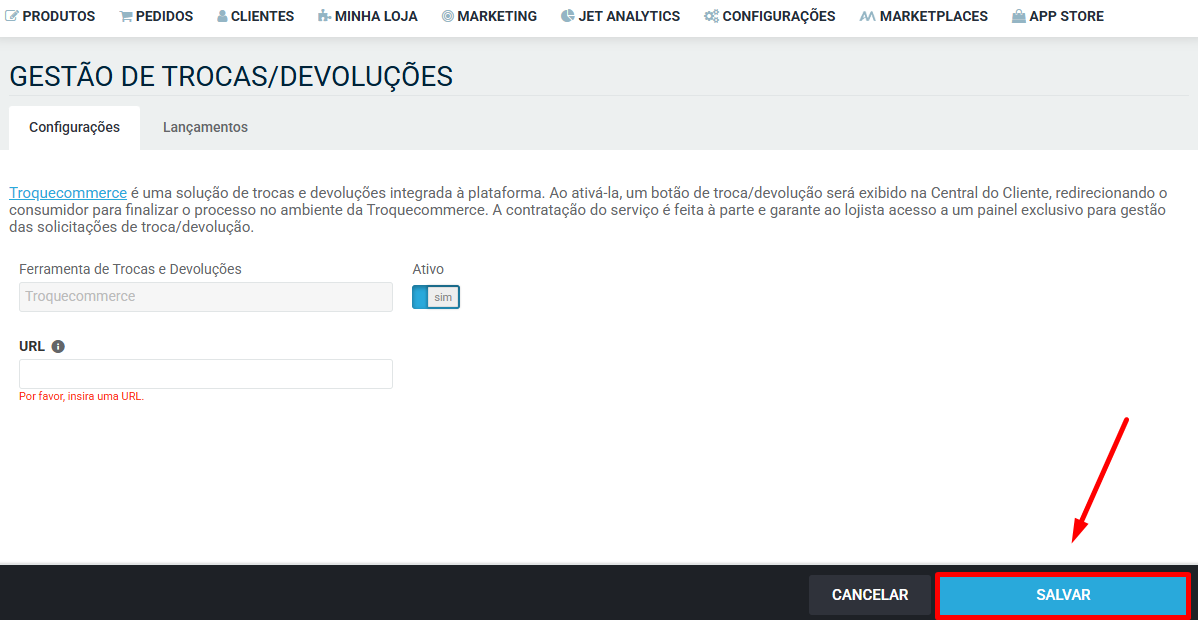Open the MINHA LOJA menu

[x=368, y=16]
